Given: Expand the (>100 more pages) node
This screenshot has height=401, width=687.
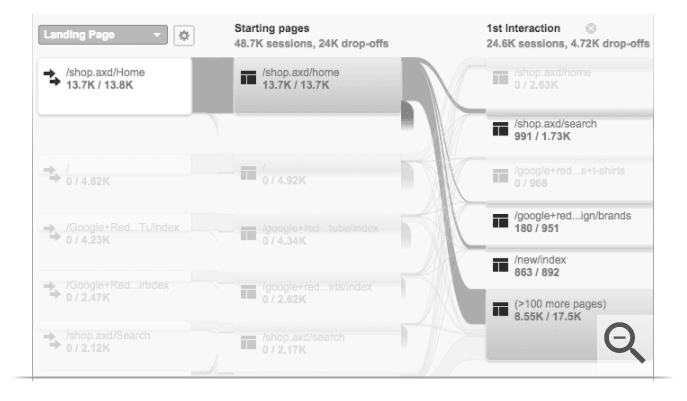Looking at the screenshot, I should [x=569, y=324].
